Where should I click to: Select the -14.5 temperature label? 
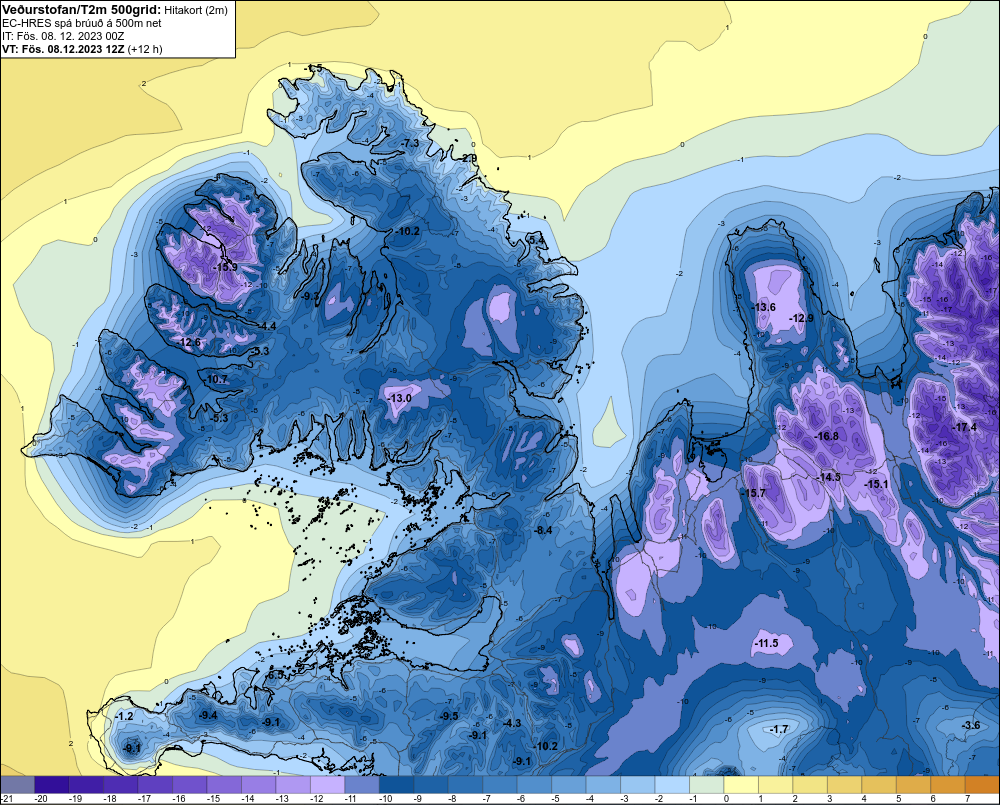click(x=828, y=477)
